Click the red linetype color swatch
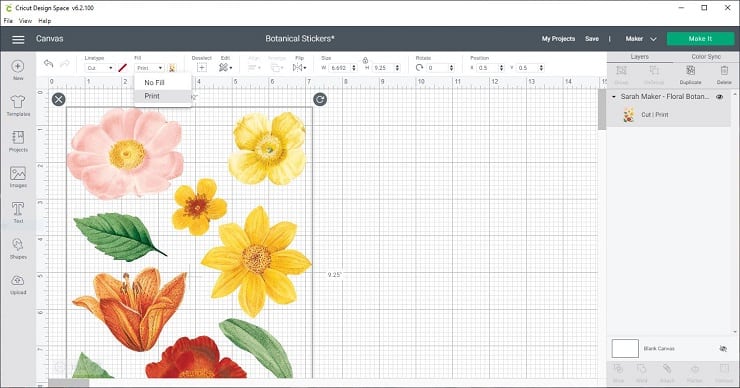740x388 pixels. point(123,68)
